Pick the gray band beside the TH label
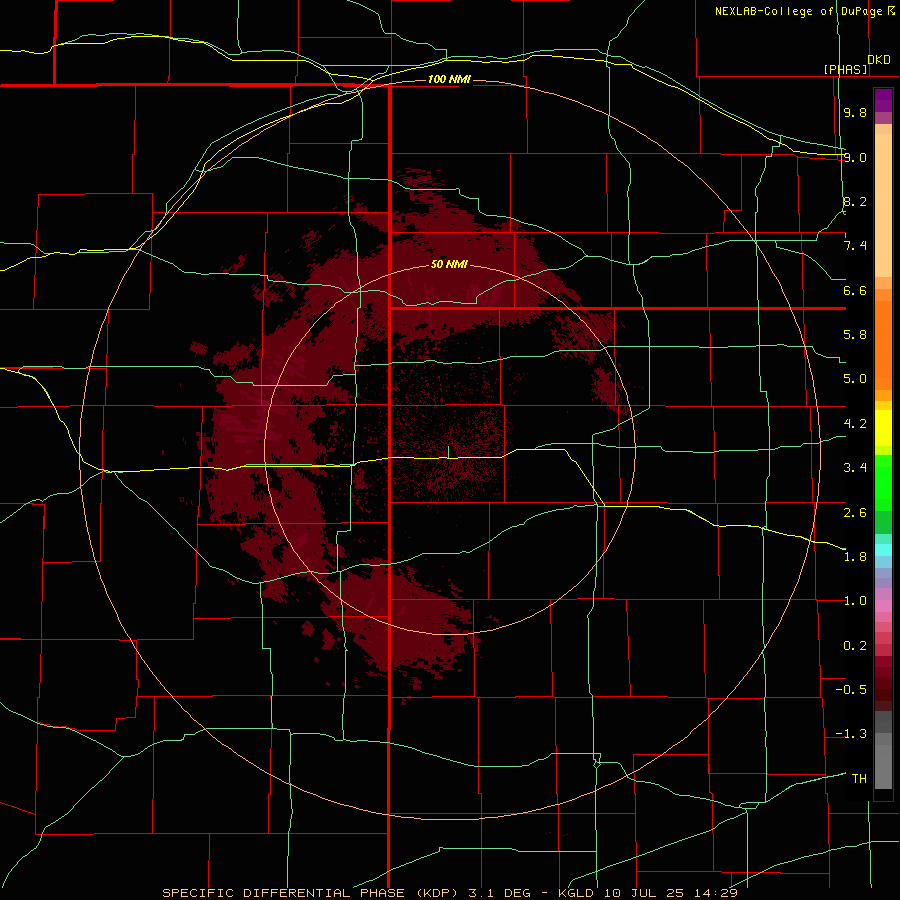The width and height of the screenshot is (900, 900). [x=883, y=767]
